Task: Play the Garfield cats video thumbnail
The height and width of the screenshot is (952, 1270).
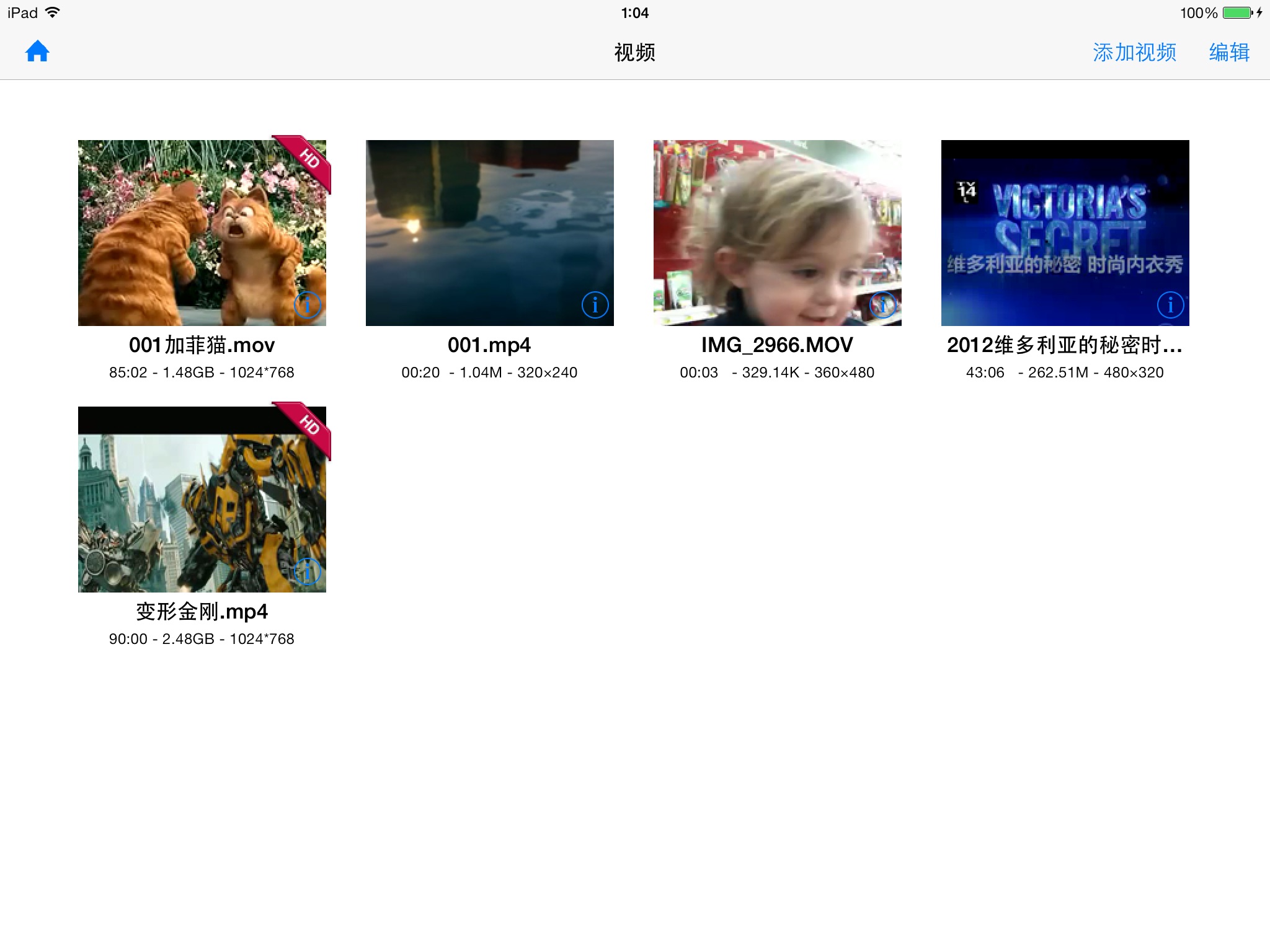Action: pos(202,233)
